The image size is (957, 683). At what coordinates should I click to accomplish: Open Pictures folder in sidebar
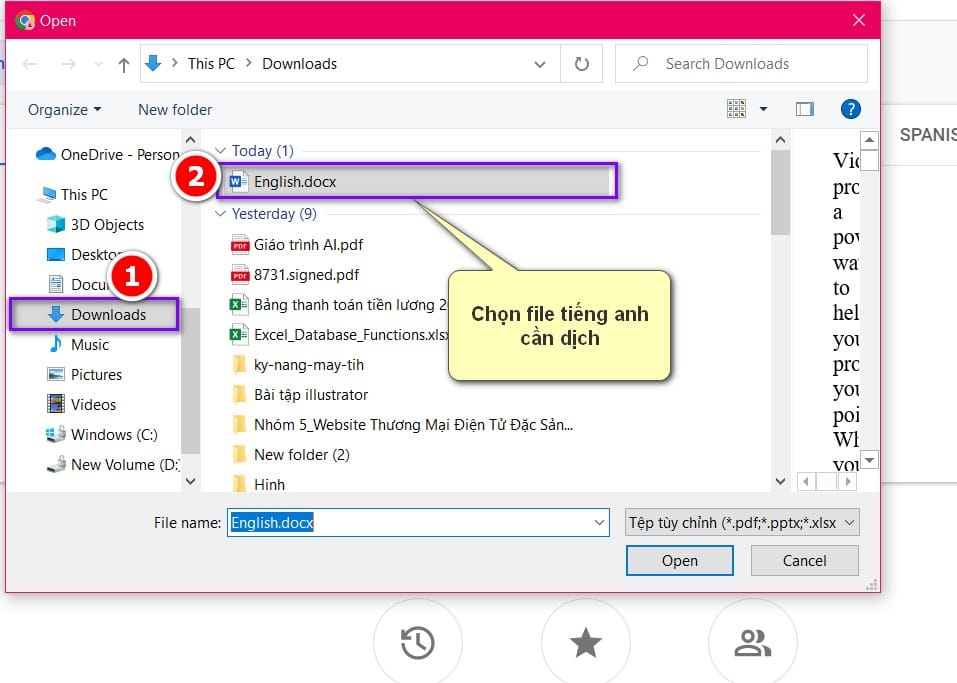click(85, 374)
